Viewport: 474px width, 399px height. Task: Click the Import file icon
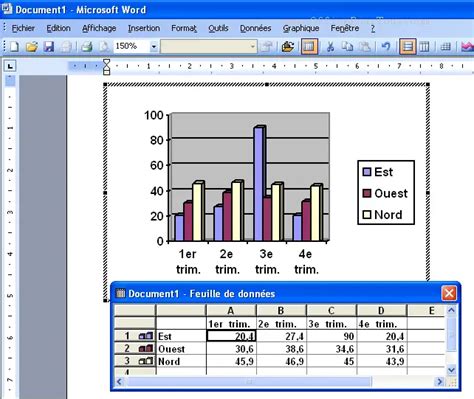click(288, 46)
